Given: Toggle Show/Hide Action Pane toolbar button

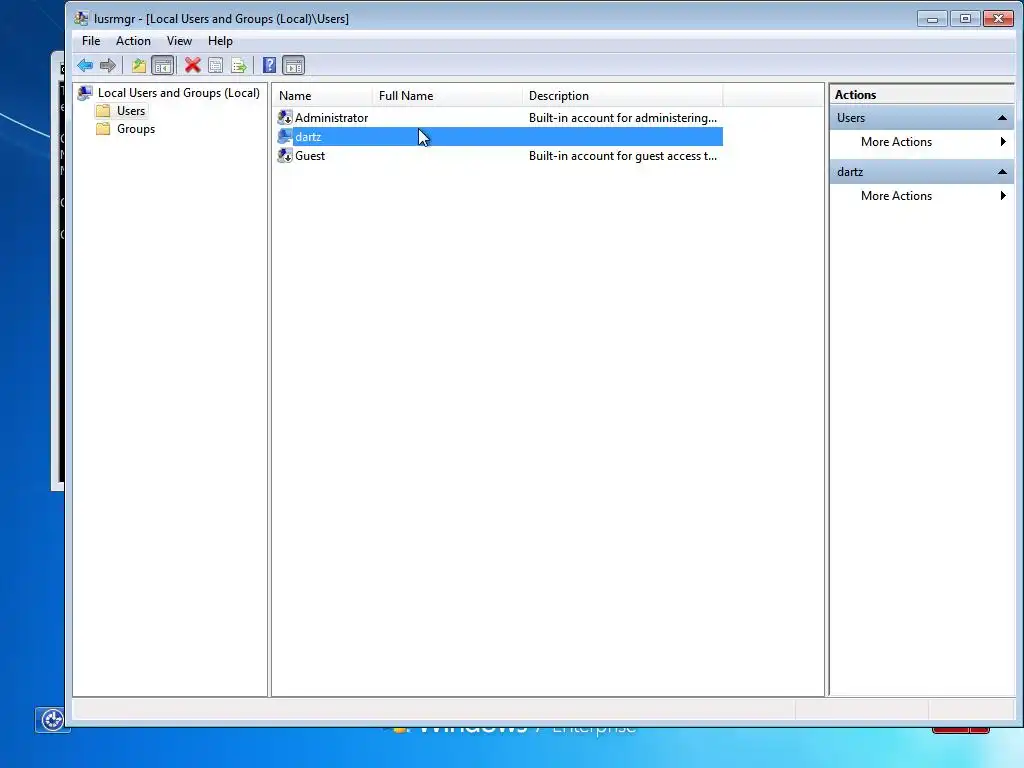Looking at the screenshot, I should click(x=294, y=65).
